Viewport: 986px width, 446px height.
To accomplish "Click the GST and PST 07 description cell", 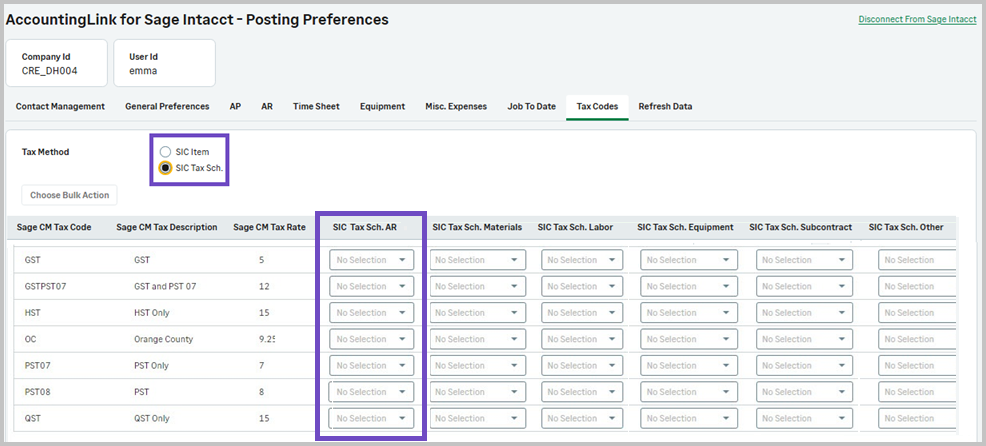I will tap(165, 286).
